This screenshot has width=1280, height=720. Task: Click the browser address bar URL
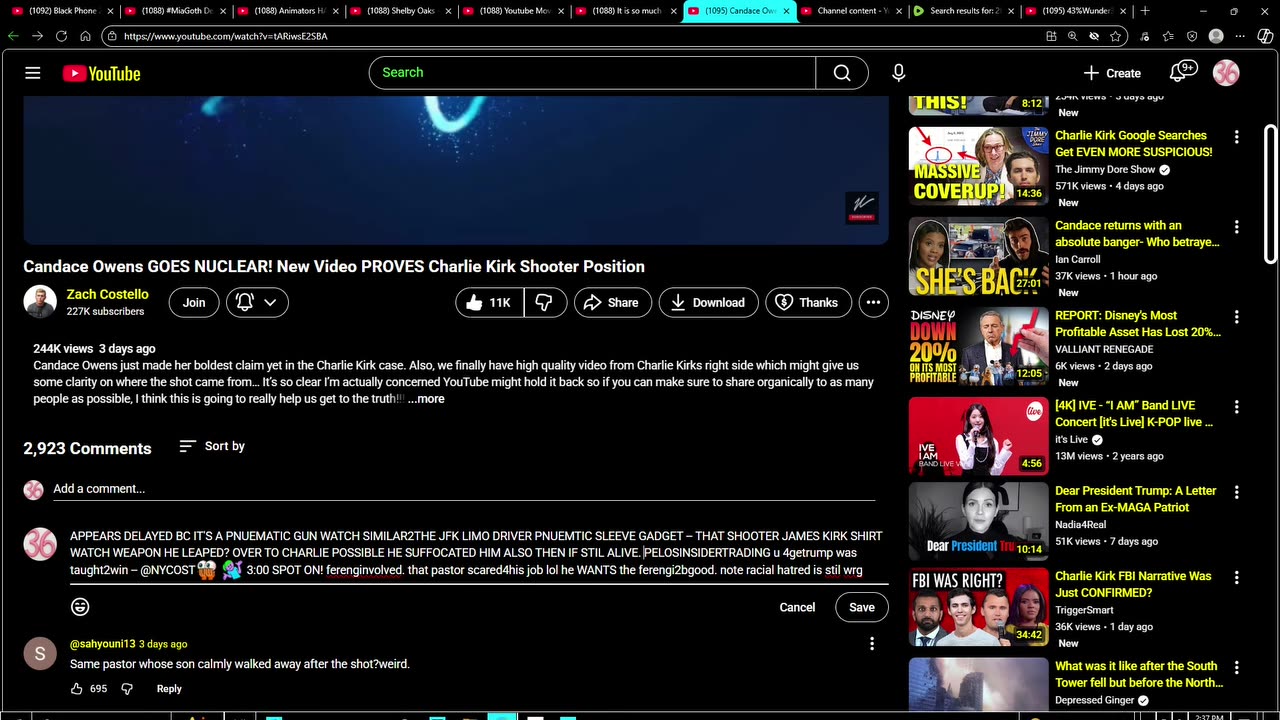tap(226, 36)
